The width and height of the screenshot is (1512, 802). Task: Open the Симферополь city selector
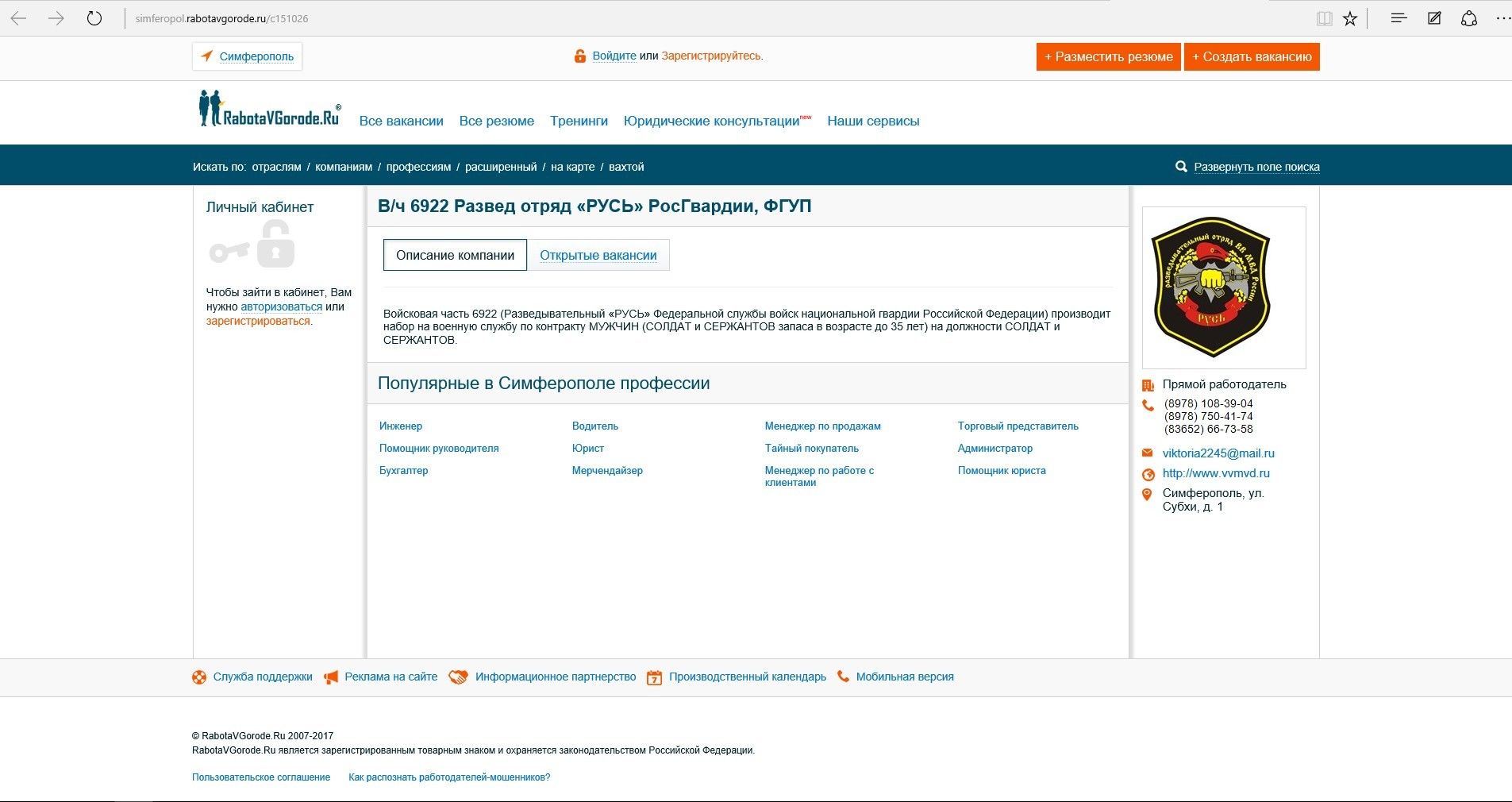click(247, 56)
